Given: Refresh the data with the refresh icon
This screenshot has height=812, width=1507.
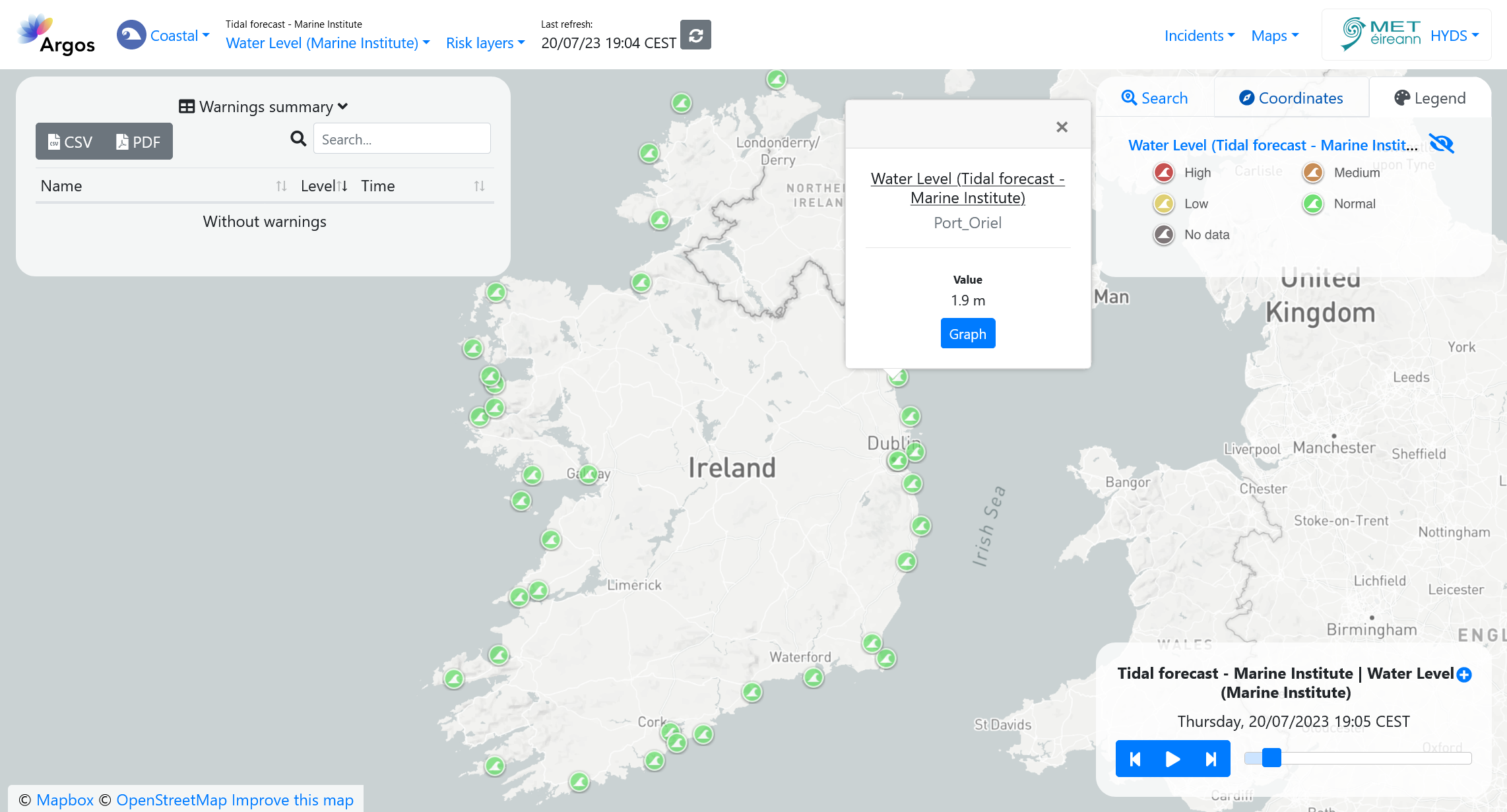Looking at the screenshot, I should click(695, 35).
